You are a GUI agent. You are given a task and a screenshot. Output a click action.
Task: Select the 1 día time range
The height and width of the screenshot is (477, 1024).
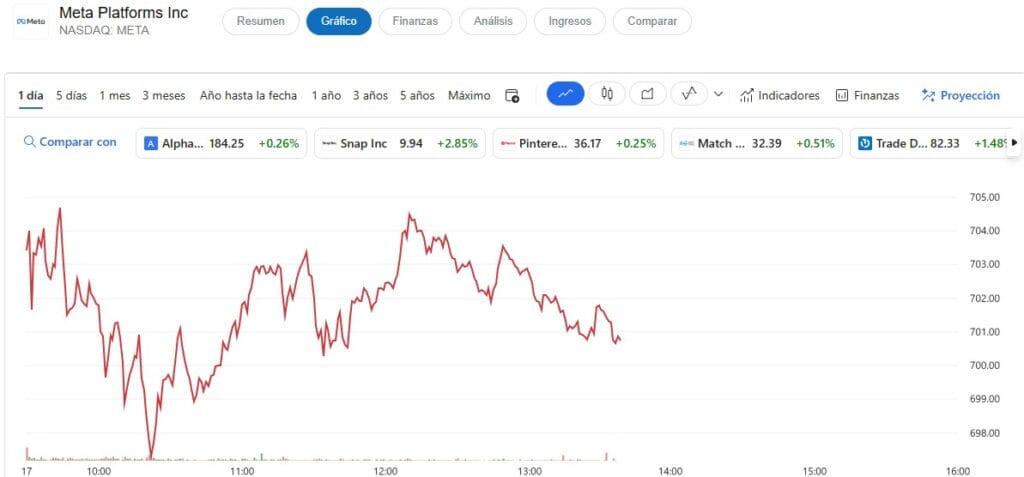(31, 95)
